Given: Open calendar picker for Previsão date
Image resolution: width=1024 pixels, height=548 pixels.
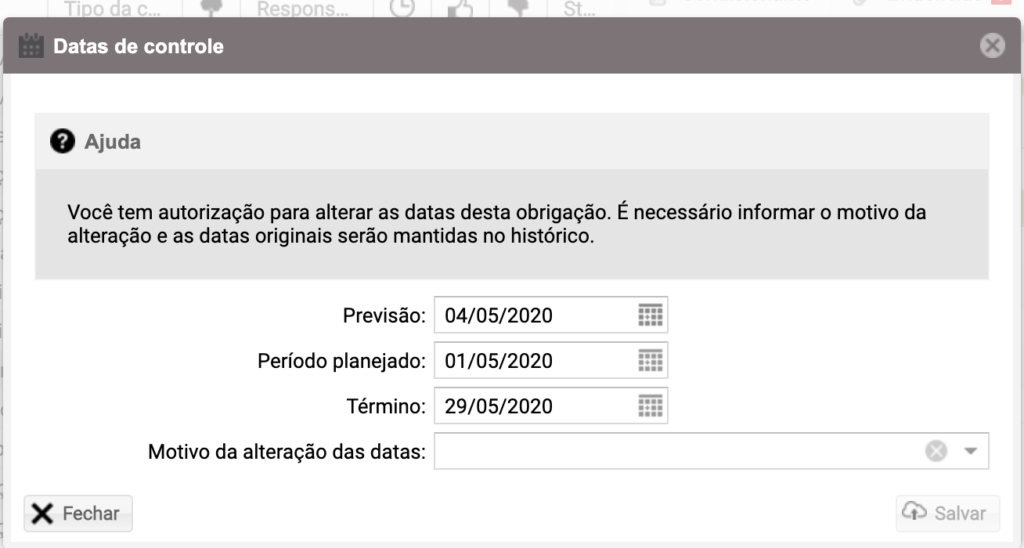Looking at the screenshot, I should coord(650,315).
